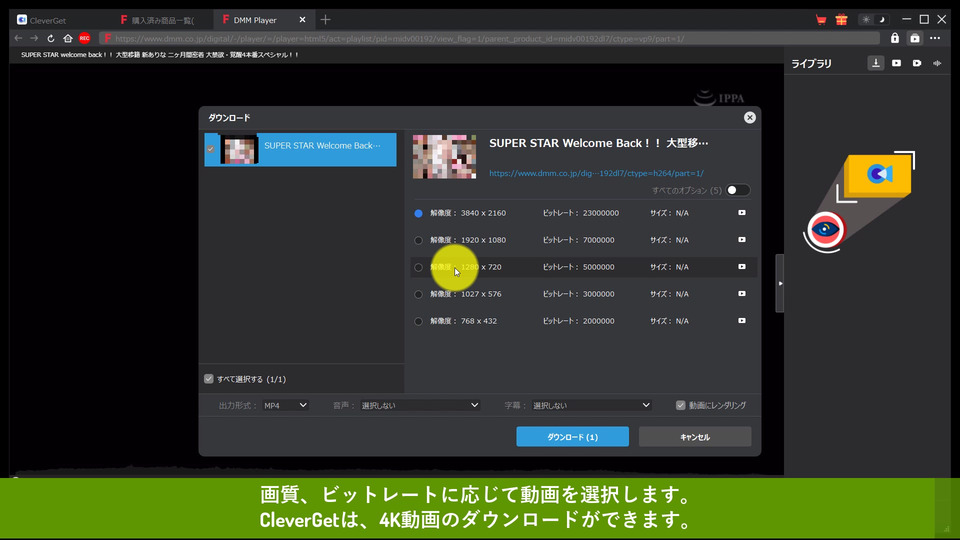Click the ビットレート 7000000 value
The width and height of the screenshot is (960, 540).
click(x=598, y=240)
